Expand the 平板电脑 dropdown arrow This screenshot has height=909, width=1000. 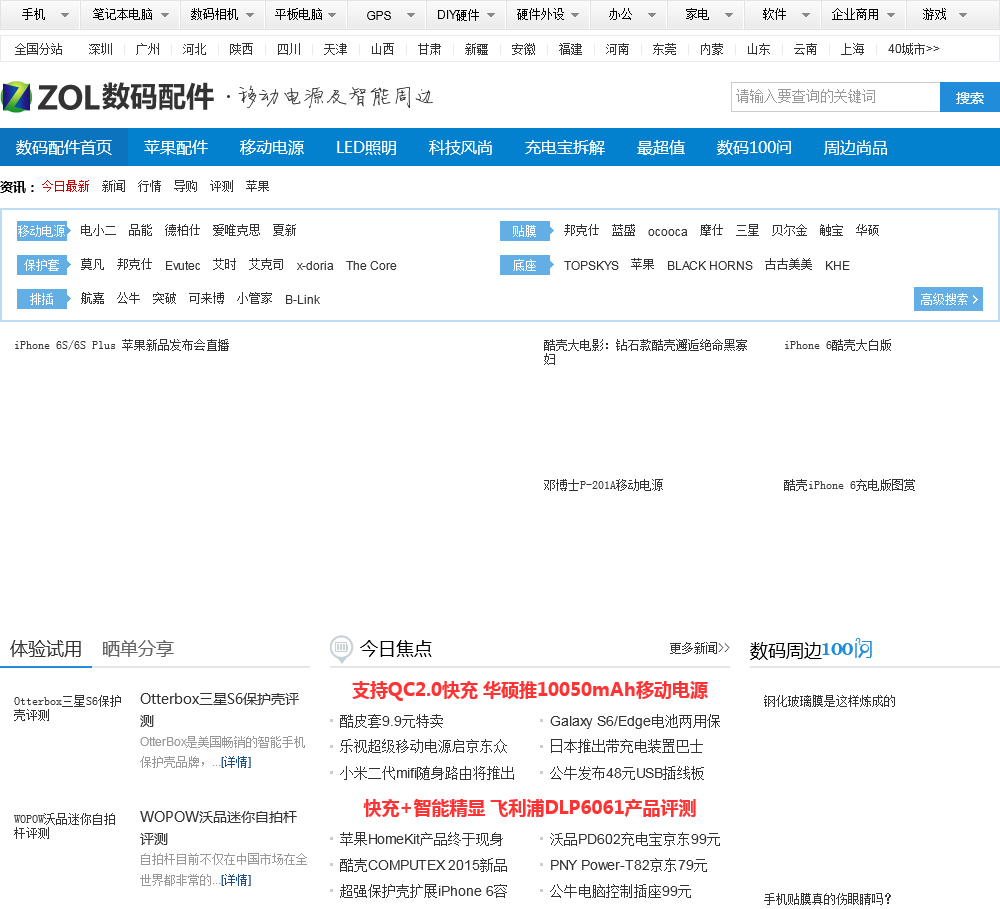click(x=332, y=15)
